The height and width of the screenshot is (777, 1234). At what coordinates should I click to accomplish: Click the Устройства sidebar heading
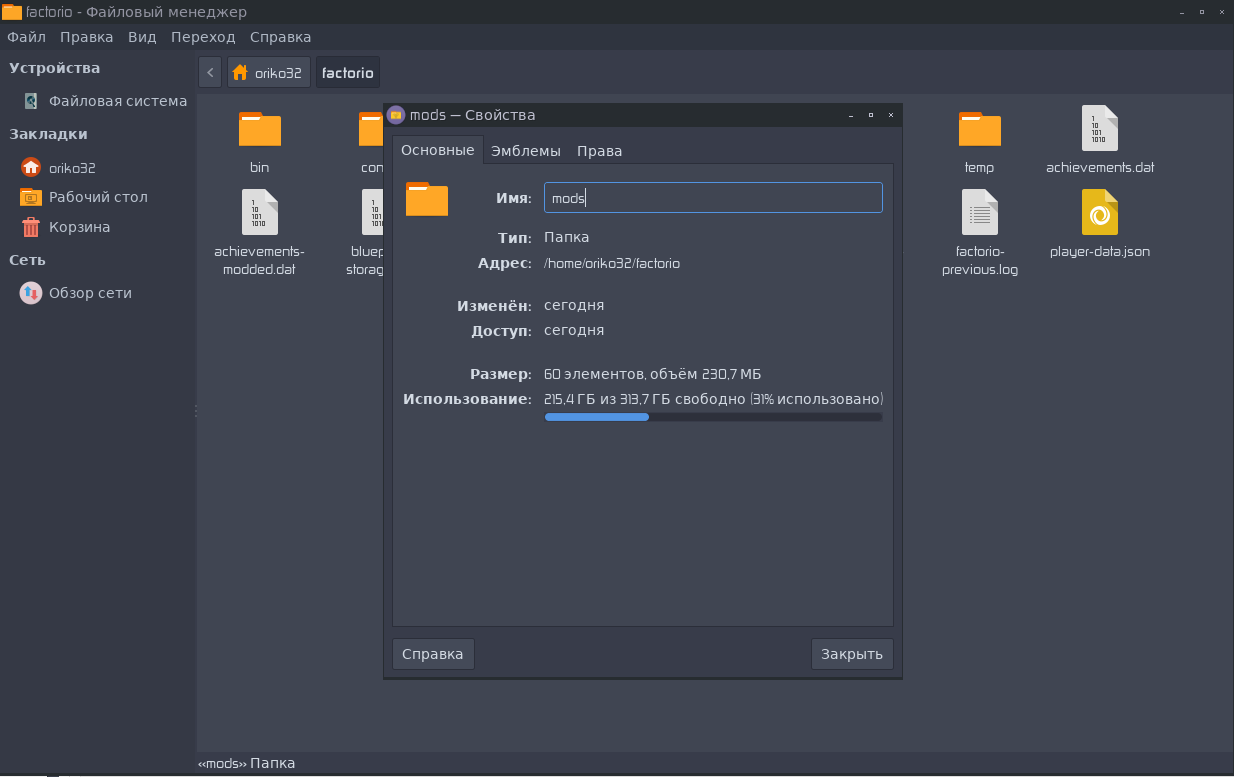coord(55,68)
